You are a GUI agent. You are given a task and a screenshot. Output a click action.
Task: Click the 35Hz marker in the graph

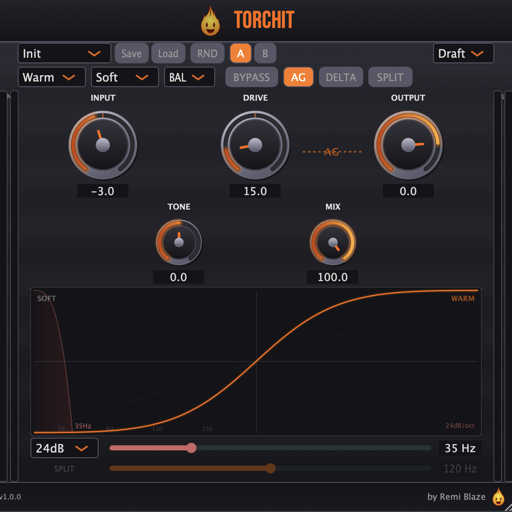pyautogui.click(x=83, y=426)
